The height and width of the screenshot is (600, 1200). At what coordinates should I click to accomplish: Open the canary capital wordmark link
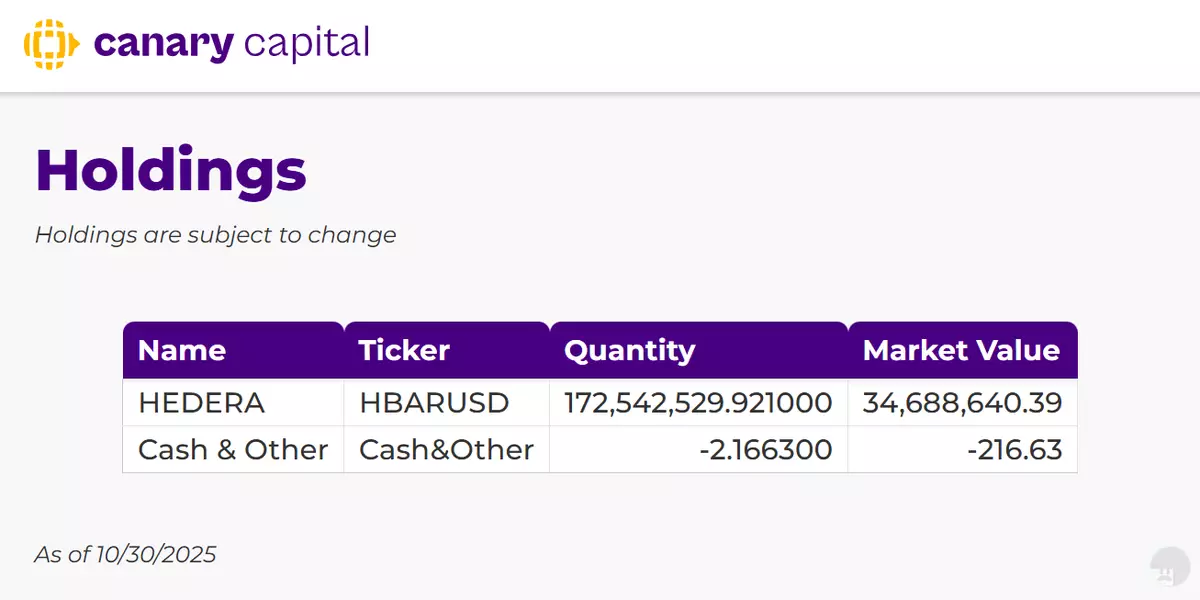(231, 44)
